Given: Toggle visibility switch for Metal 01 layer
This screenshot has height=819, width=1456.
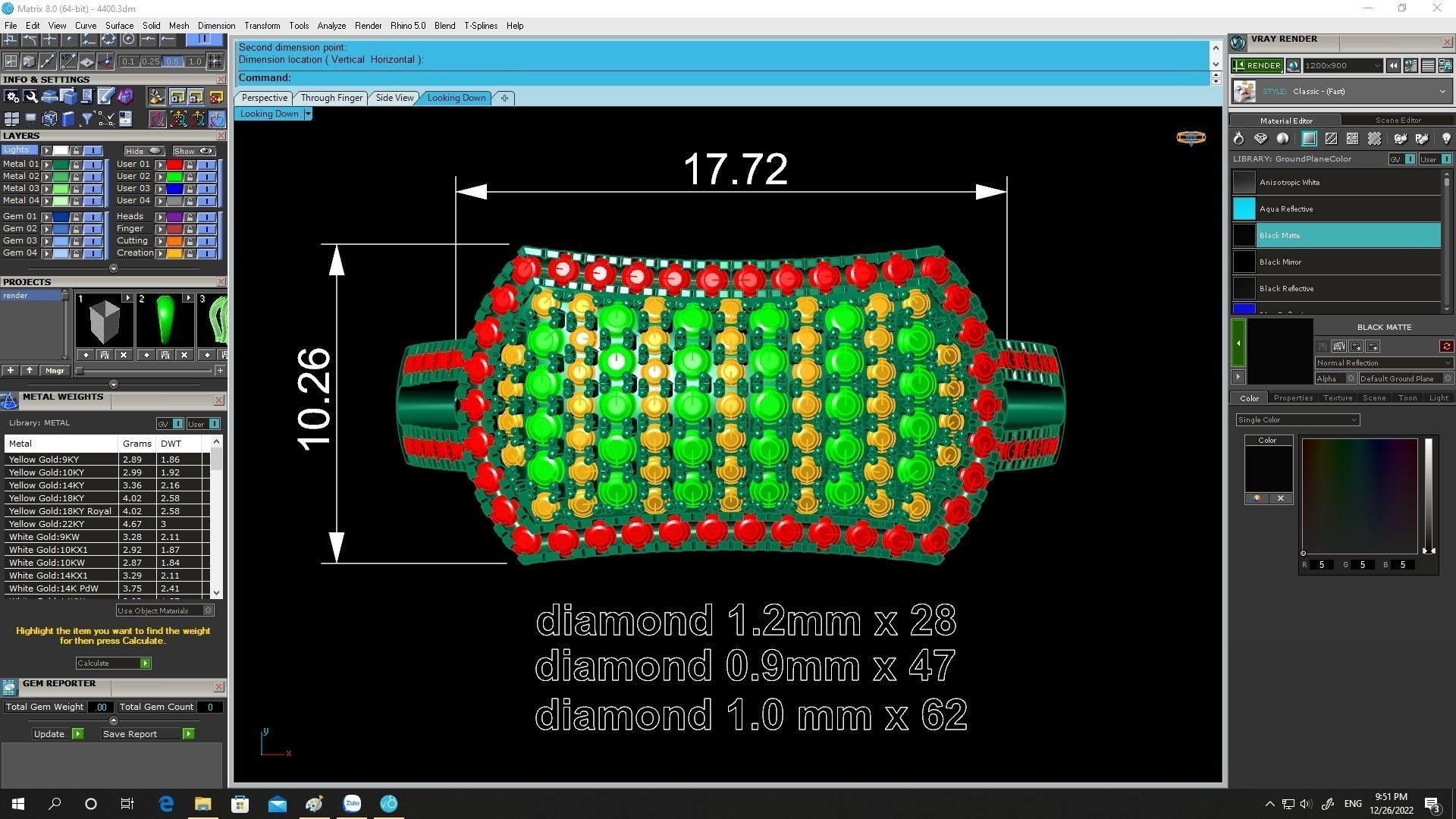Looking at the screenshot, I should coord(93,164).
